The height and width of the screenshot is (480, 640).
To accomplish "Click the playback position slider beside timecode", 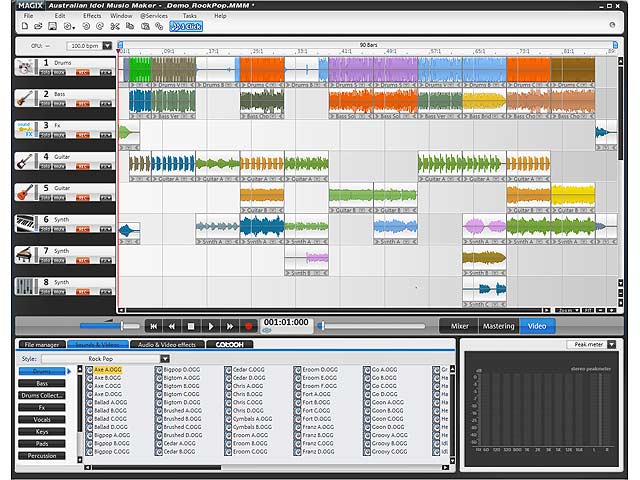I will coord(371,326).
